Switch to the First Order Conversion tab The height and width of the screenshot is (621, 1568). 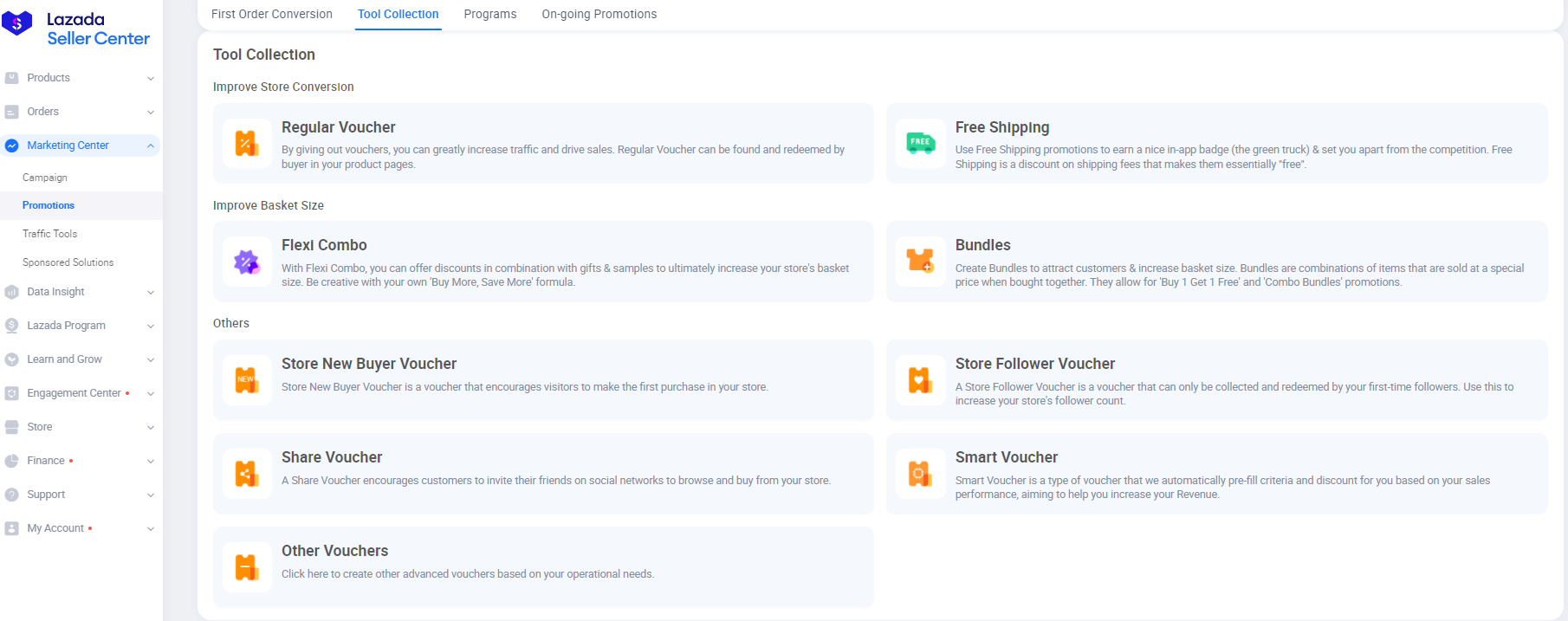pyautogui.click(x=272, y=14)
